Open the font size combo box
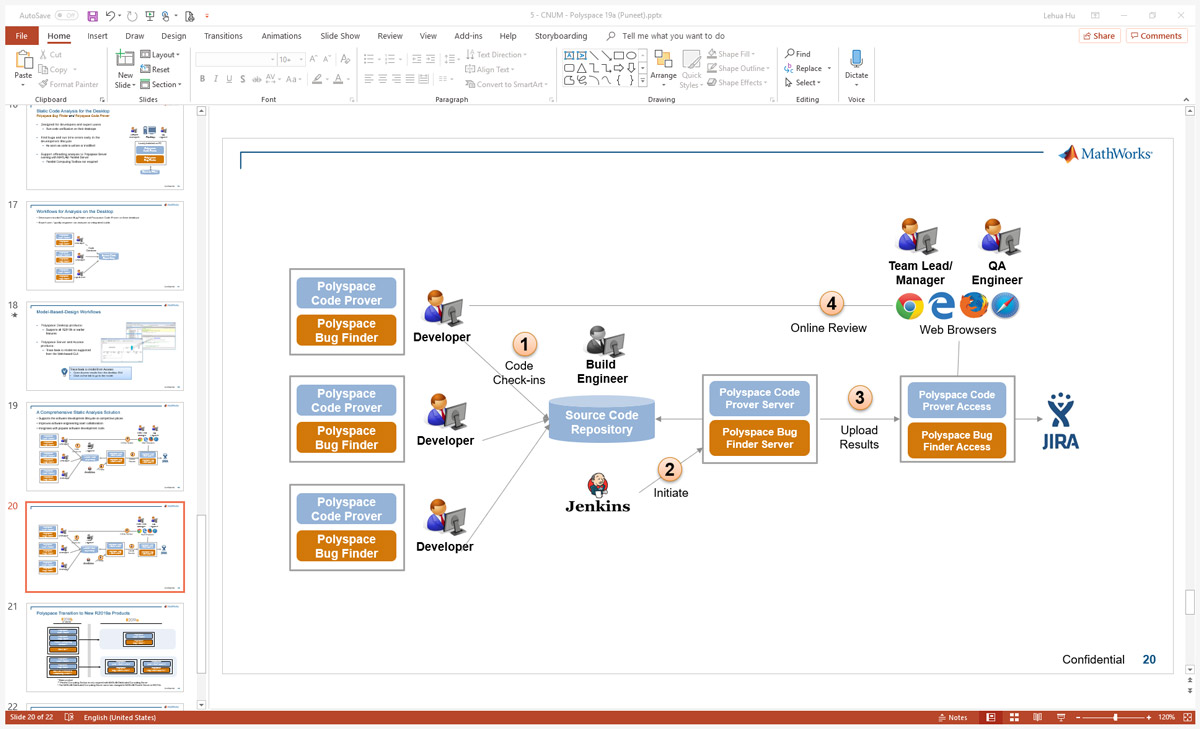1200x729 pixels. tap(290, 60)
